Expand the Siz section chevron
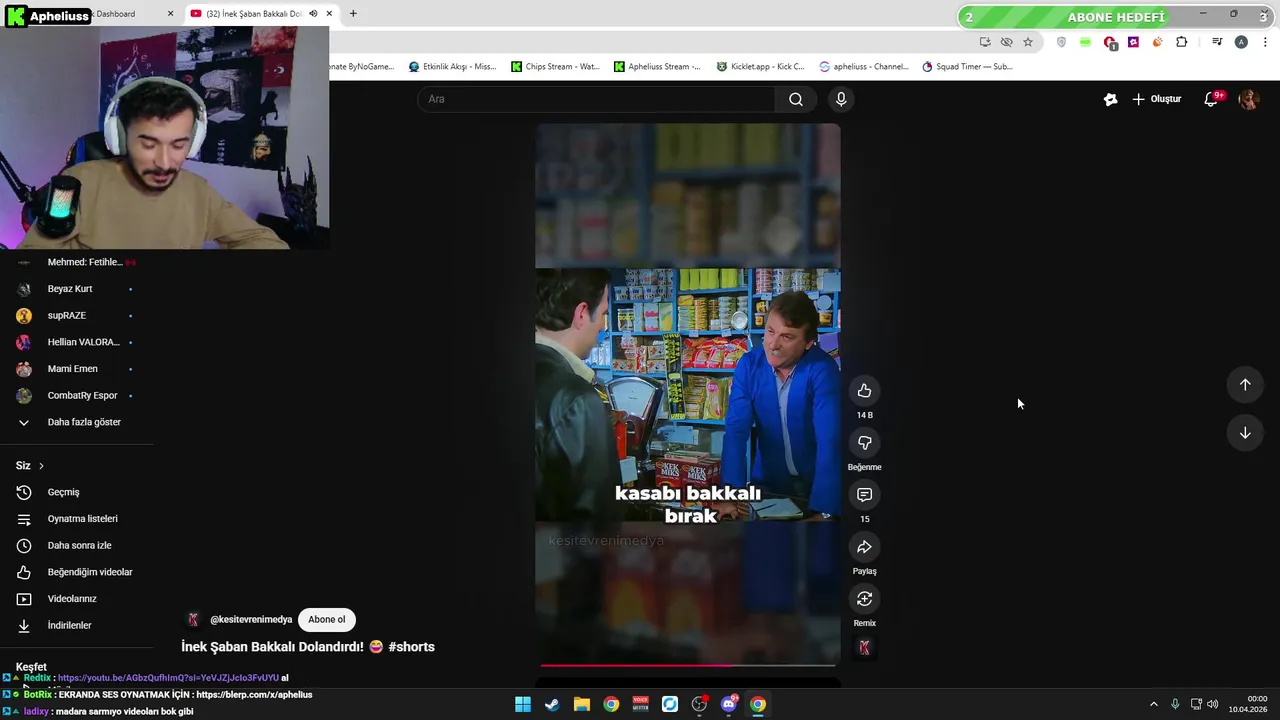Screen dimensions: 1280x720 coord(41,466)
